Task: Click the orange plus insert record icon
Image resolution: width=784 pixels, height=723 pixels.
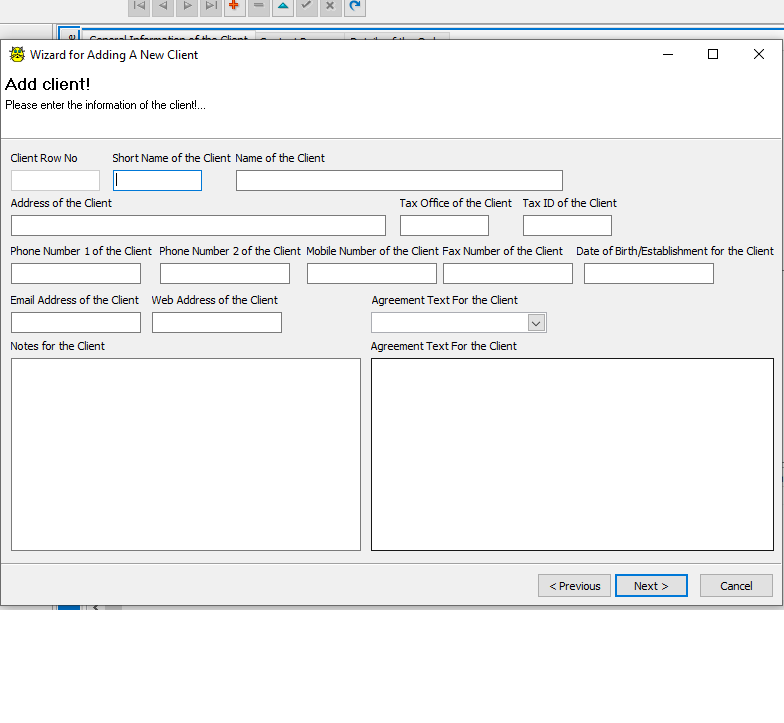Action: [234, 7]
